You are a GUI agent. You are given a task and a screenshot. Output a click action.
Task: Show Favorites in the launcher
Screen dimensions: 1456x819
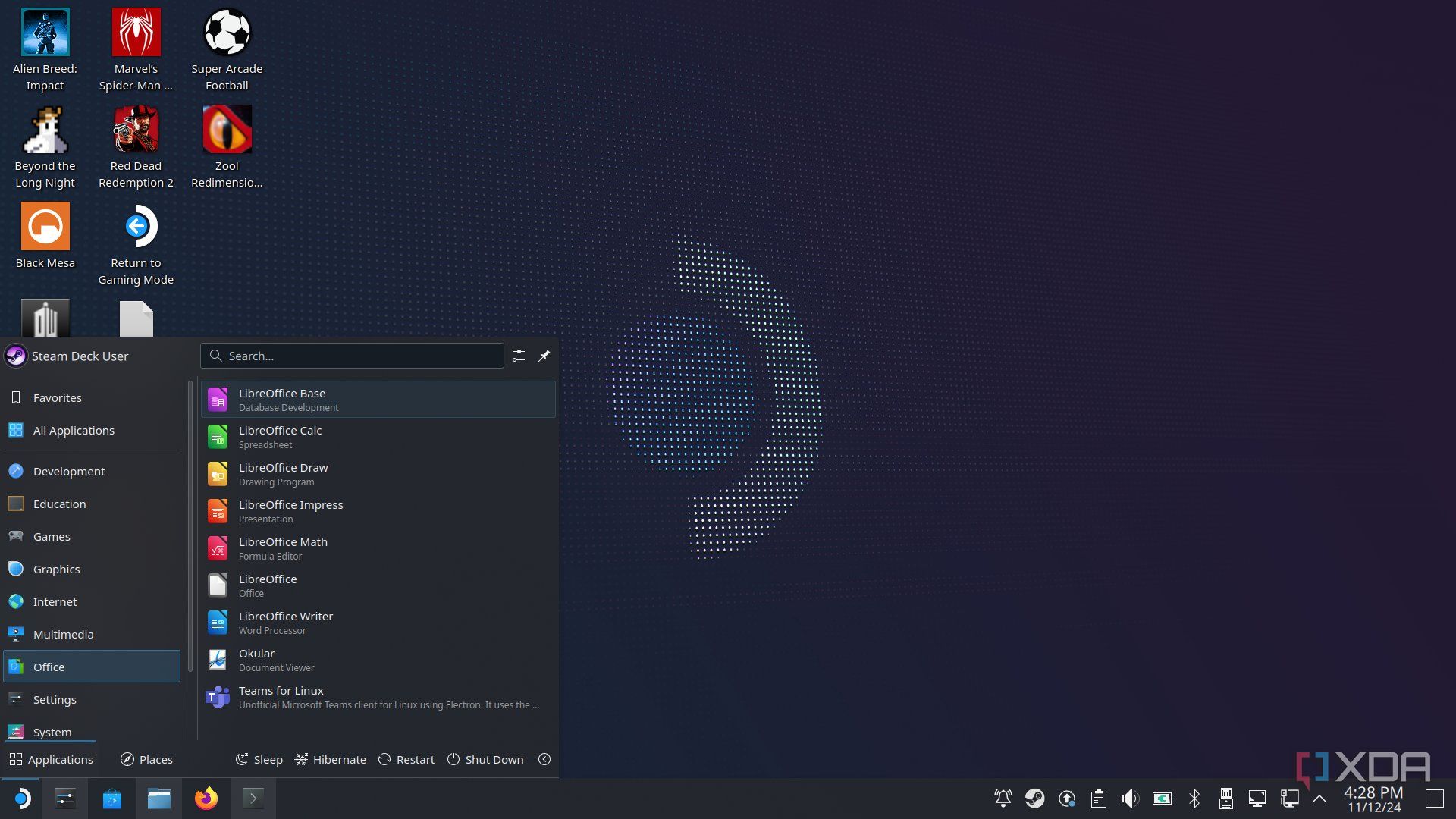[x=92, y=397]
